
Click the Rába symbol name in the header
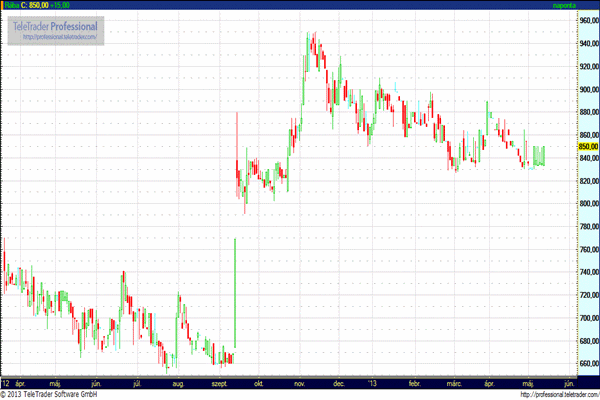click(11, 5)
